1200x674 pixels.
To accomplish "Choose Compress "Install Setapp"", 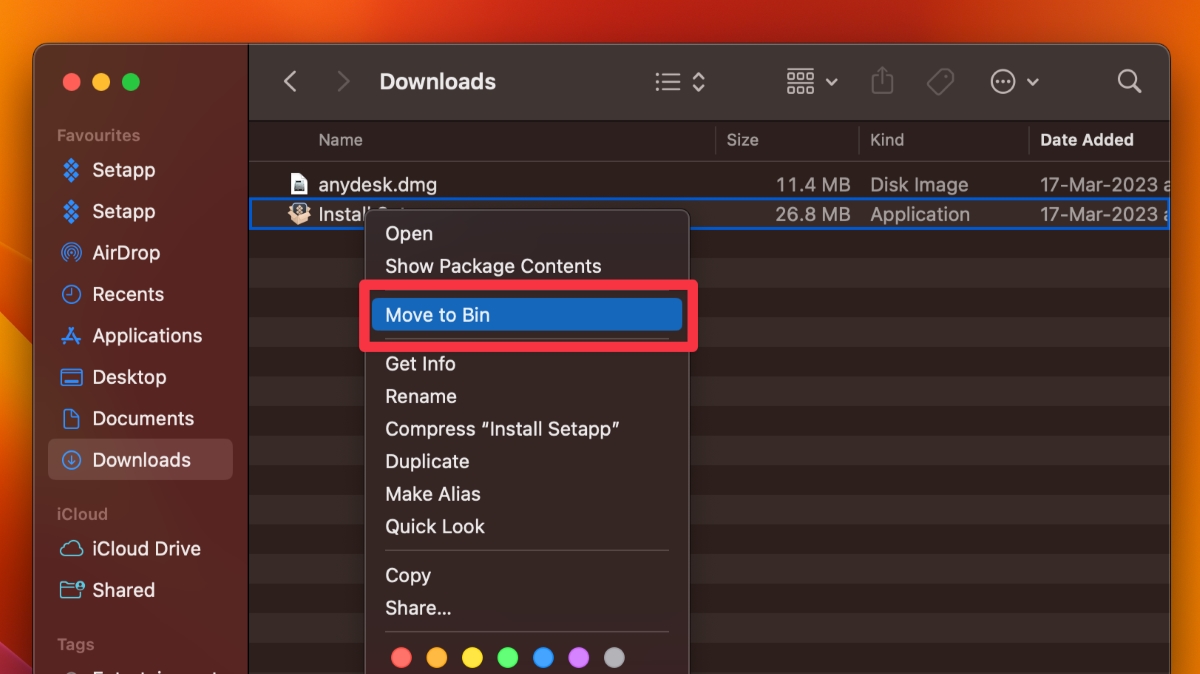I will point(502,428).
